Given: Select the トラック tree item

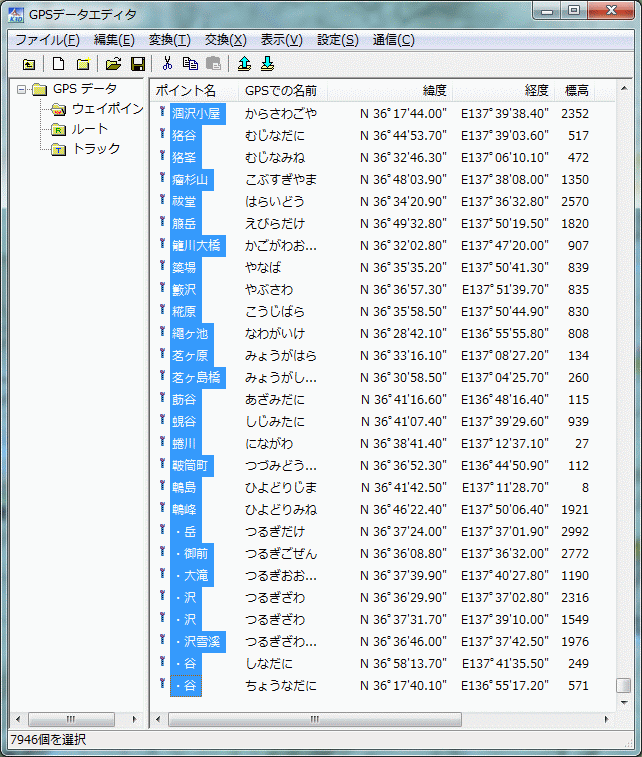Looking at the screenshot, I should [96, 149].
